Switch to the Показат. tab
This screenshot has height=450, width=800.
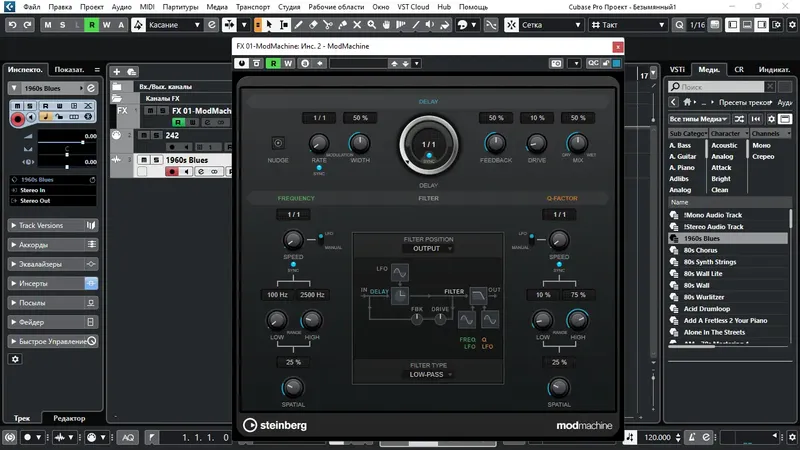point(69,69)
